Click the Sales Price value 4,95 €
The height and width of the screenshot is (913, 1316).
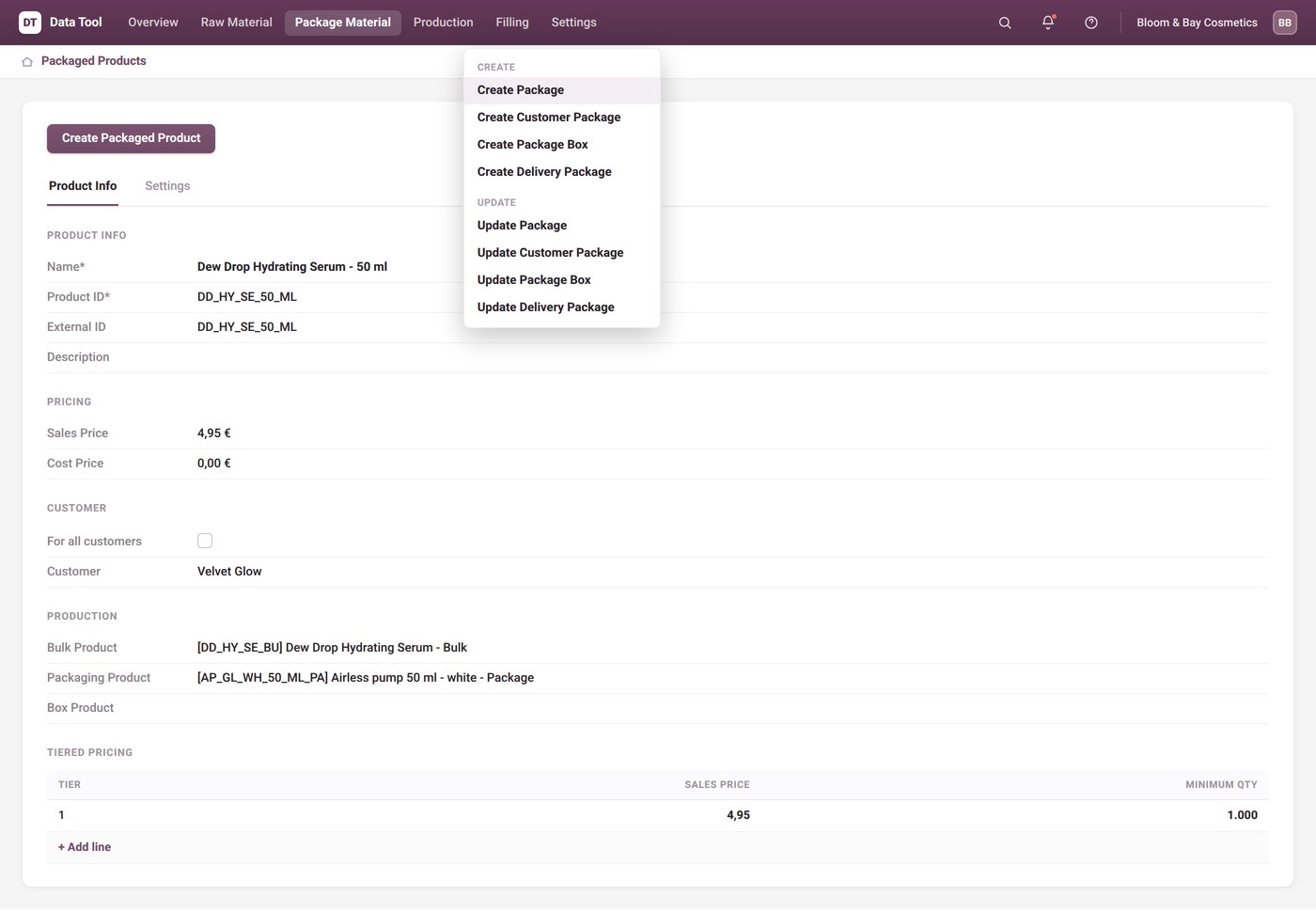tap(214, 433)
